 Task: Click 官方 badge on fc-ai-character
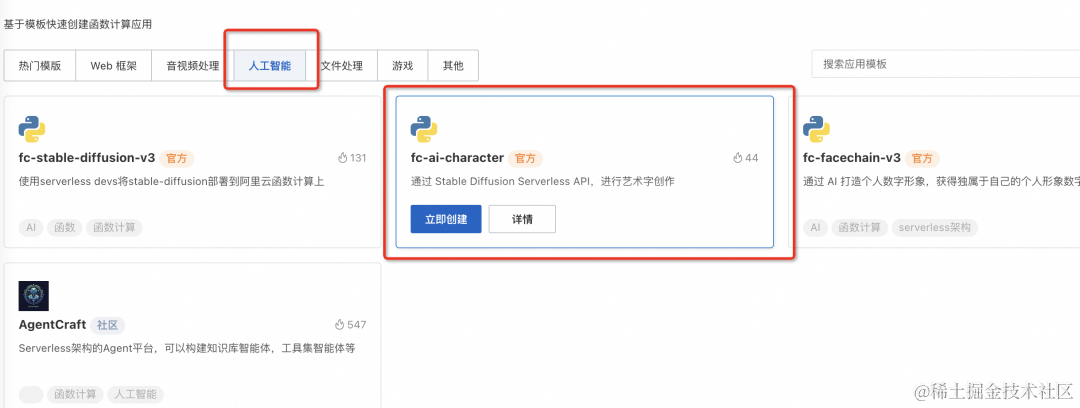526,159
